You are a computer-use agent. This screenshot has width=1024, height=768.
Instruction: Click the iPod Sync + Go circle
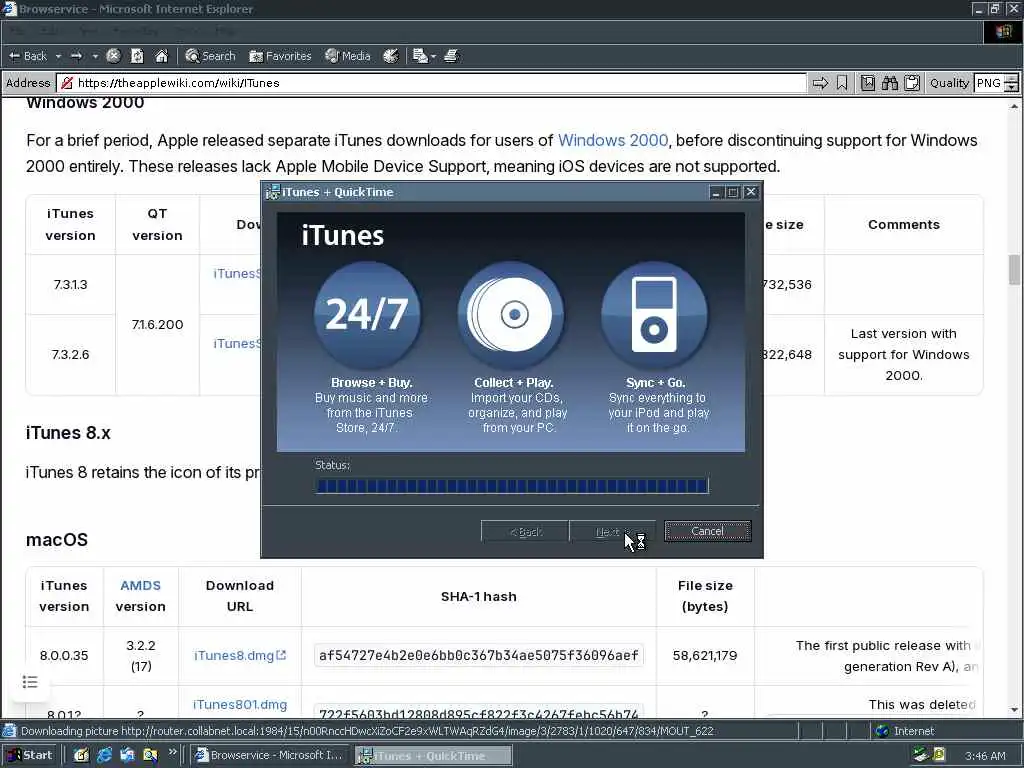[x=654, y=315]
